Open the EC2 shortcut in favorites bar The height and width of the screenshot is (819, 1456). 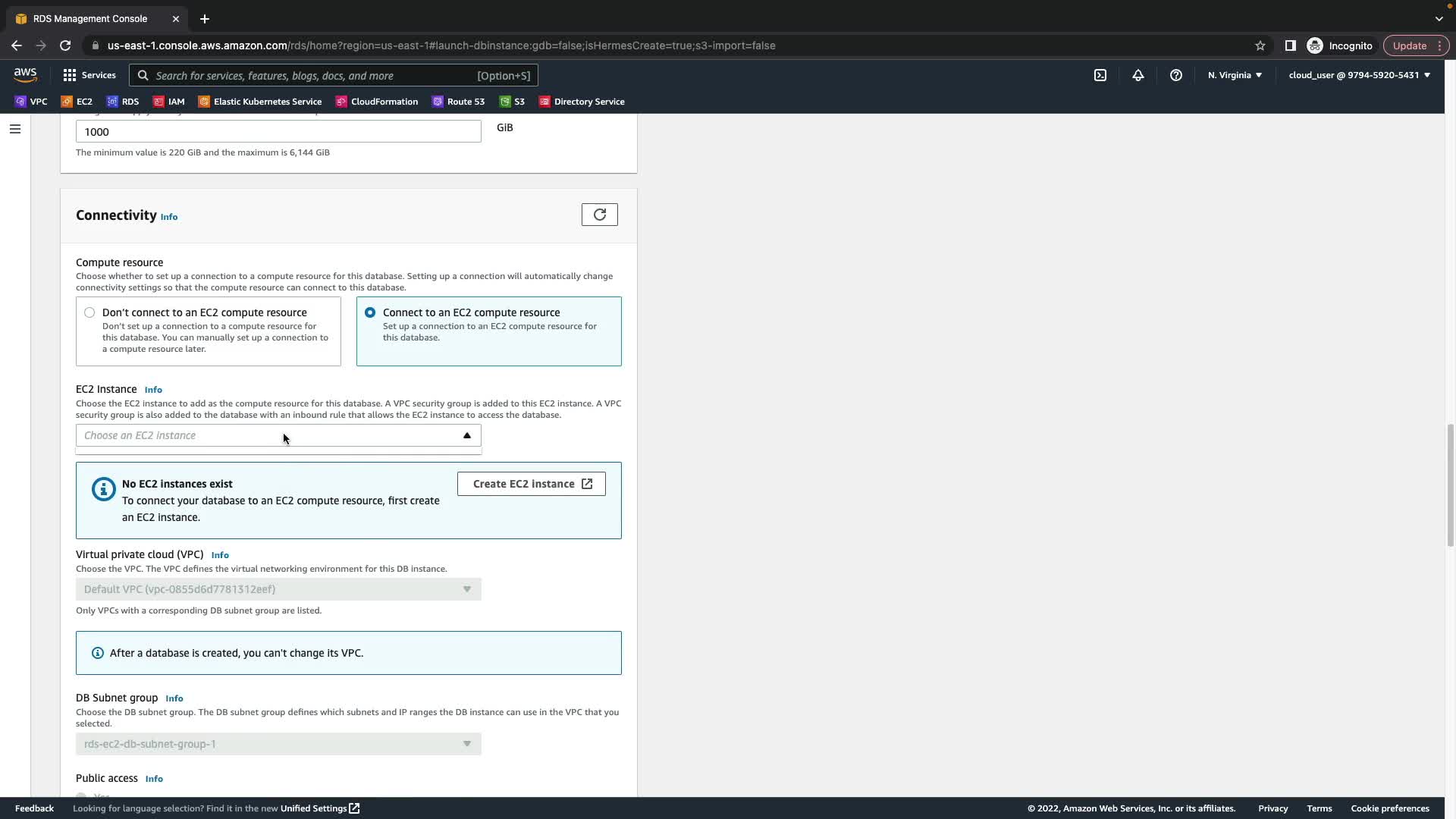coord(77,102)
